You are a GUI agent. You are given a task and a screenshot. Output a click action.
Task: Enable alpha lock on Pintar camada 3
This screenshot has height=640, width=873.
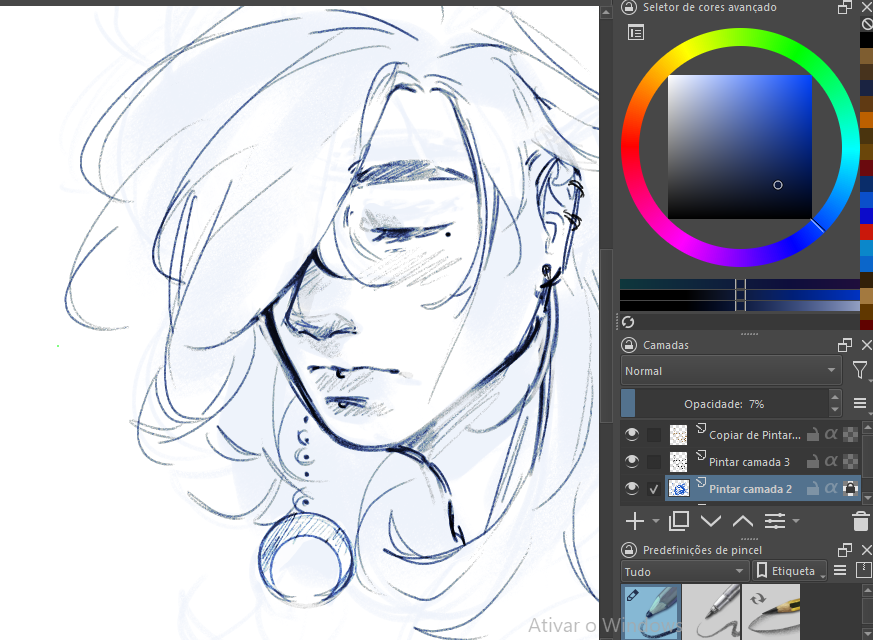[850, 461]
